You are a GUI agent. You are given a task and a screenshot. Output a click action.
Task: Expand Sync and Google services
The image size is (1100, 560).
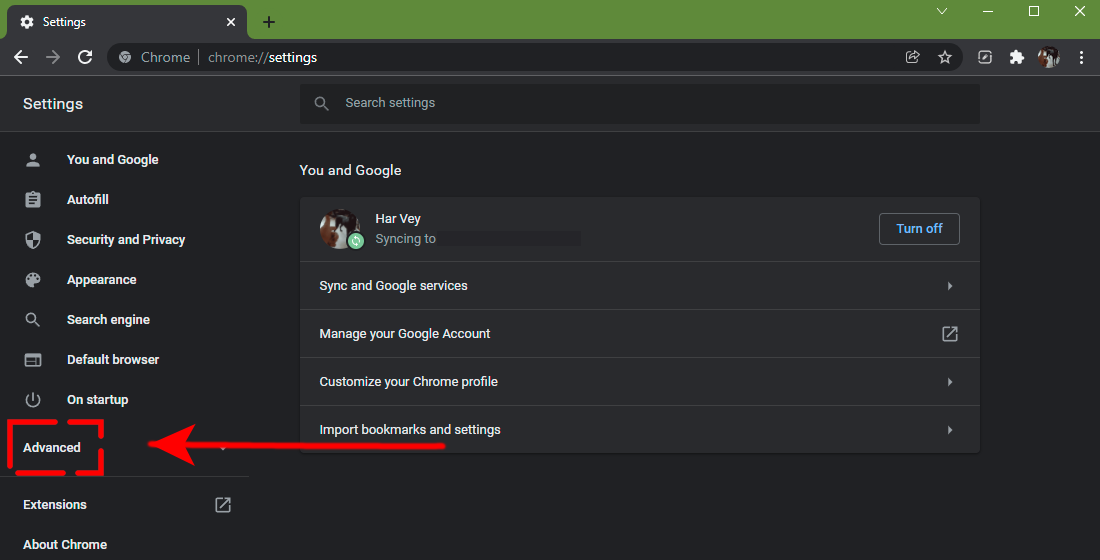(639, 286)
